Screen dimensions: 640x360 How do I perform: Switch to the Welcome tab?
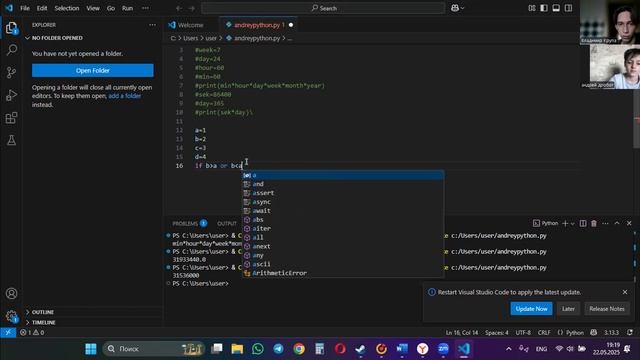point(191,25)
